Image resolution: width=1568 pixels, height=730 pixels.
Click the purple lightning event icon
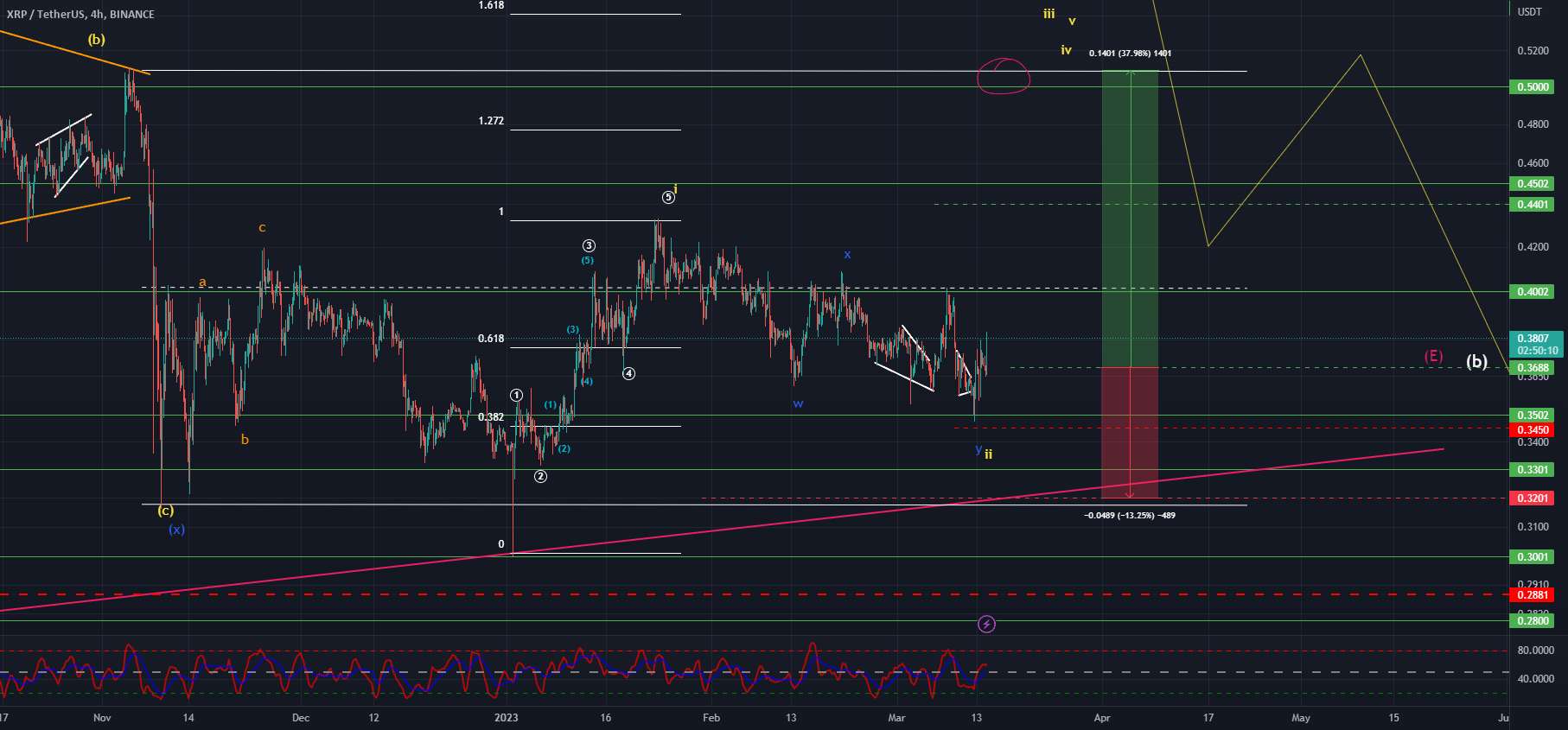click(x=986, y=624)
